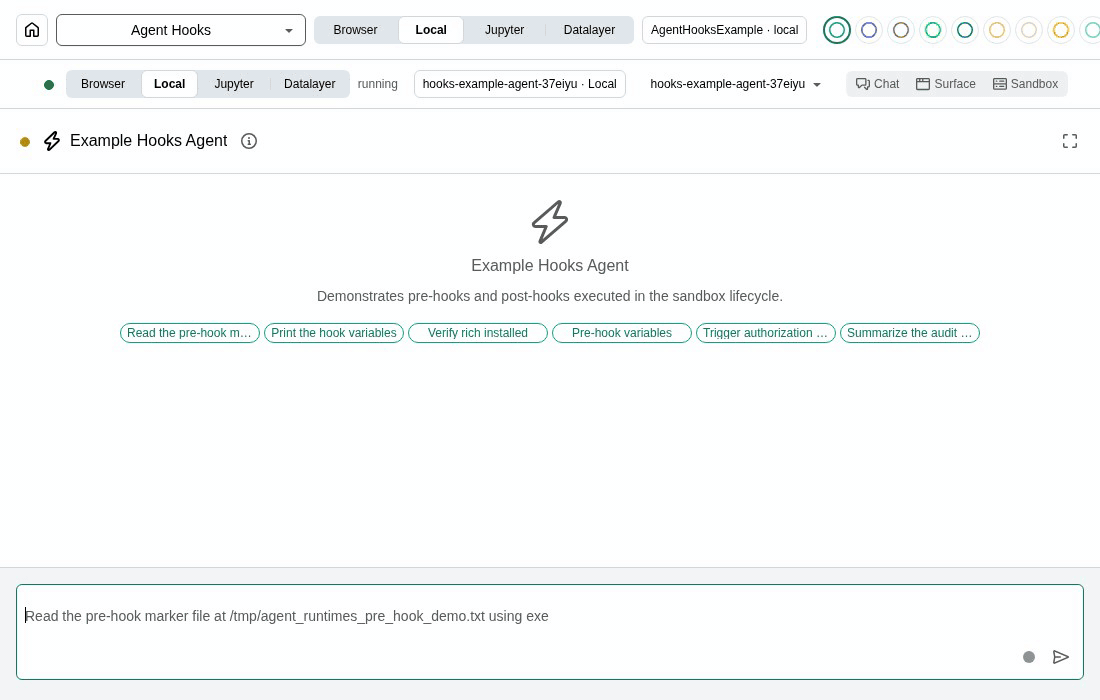1100x700 pixels.
Task: Switch to Jupyter in the top runtime tabs
Action: tap(504, 30)
